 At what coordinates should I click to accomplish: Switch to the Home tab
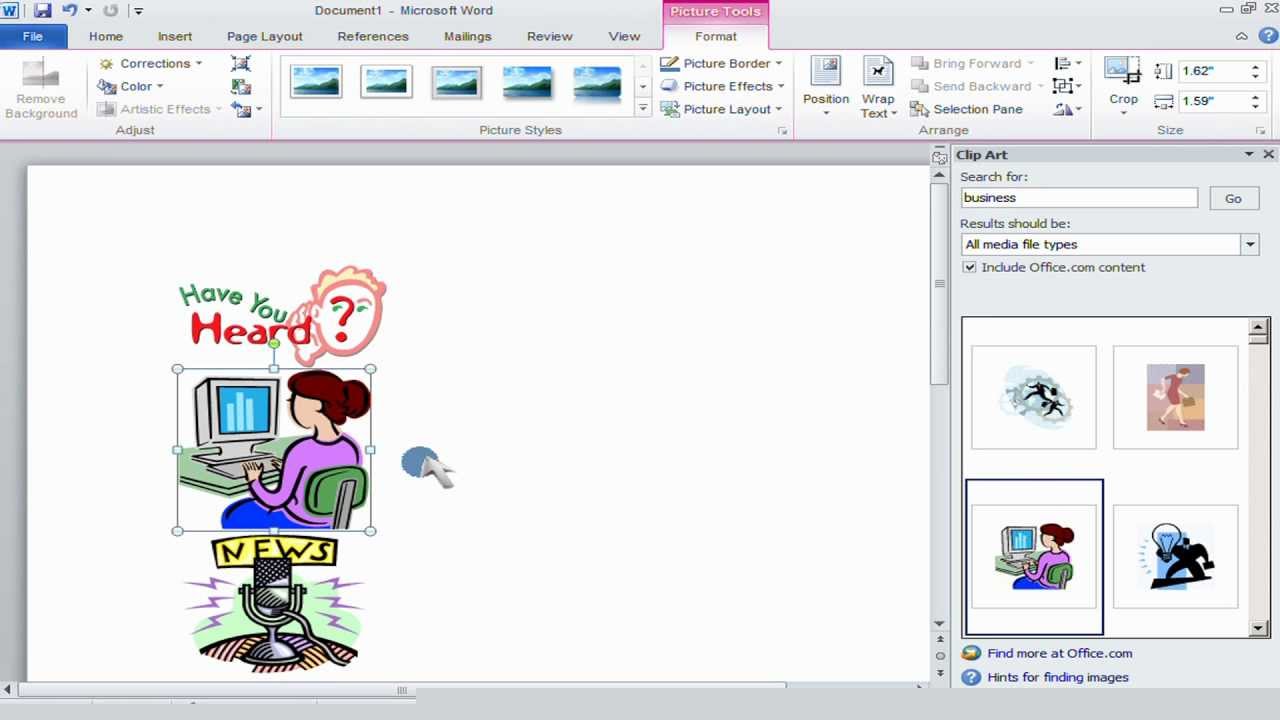tap(106, 36)
